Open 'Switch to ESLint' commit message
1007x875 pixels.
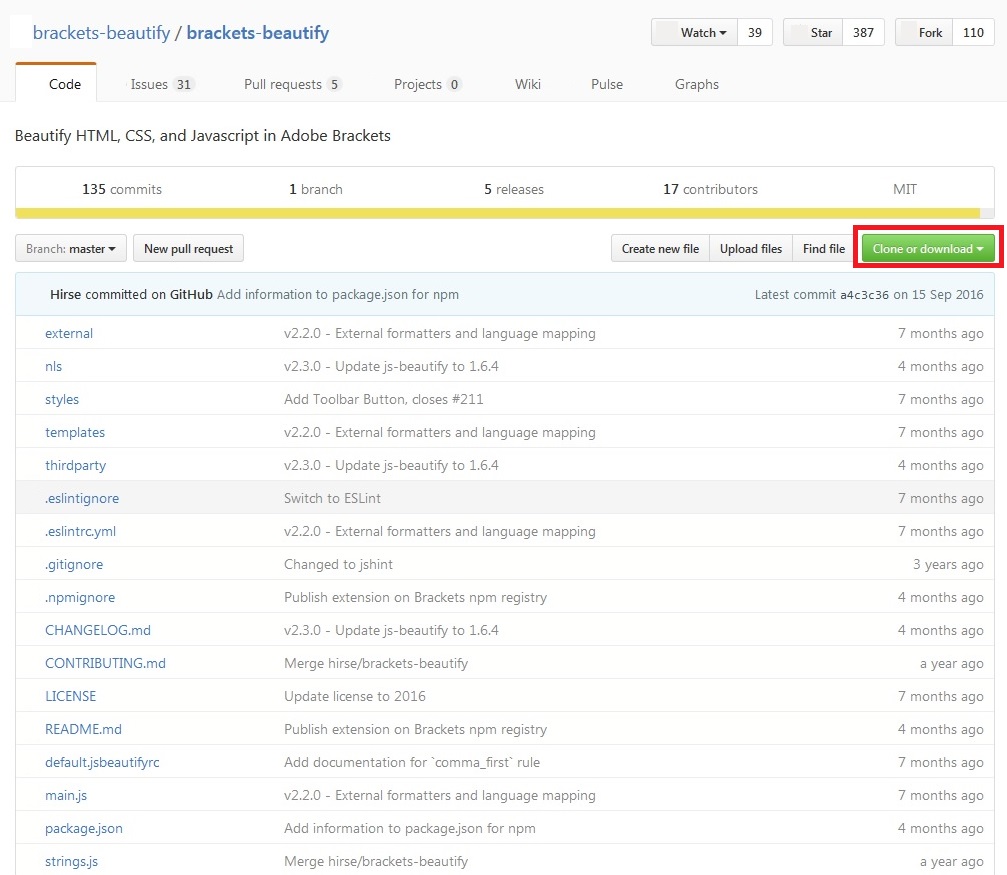click(332, 499)
